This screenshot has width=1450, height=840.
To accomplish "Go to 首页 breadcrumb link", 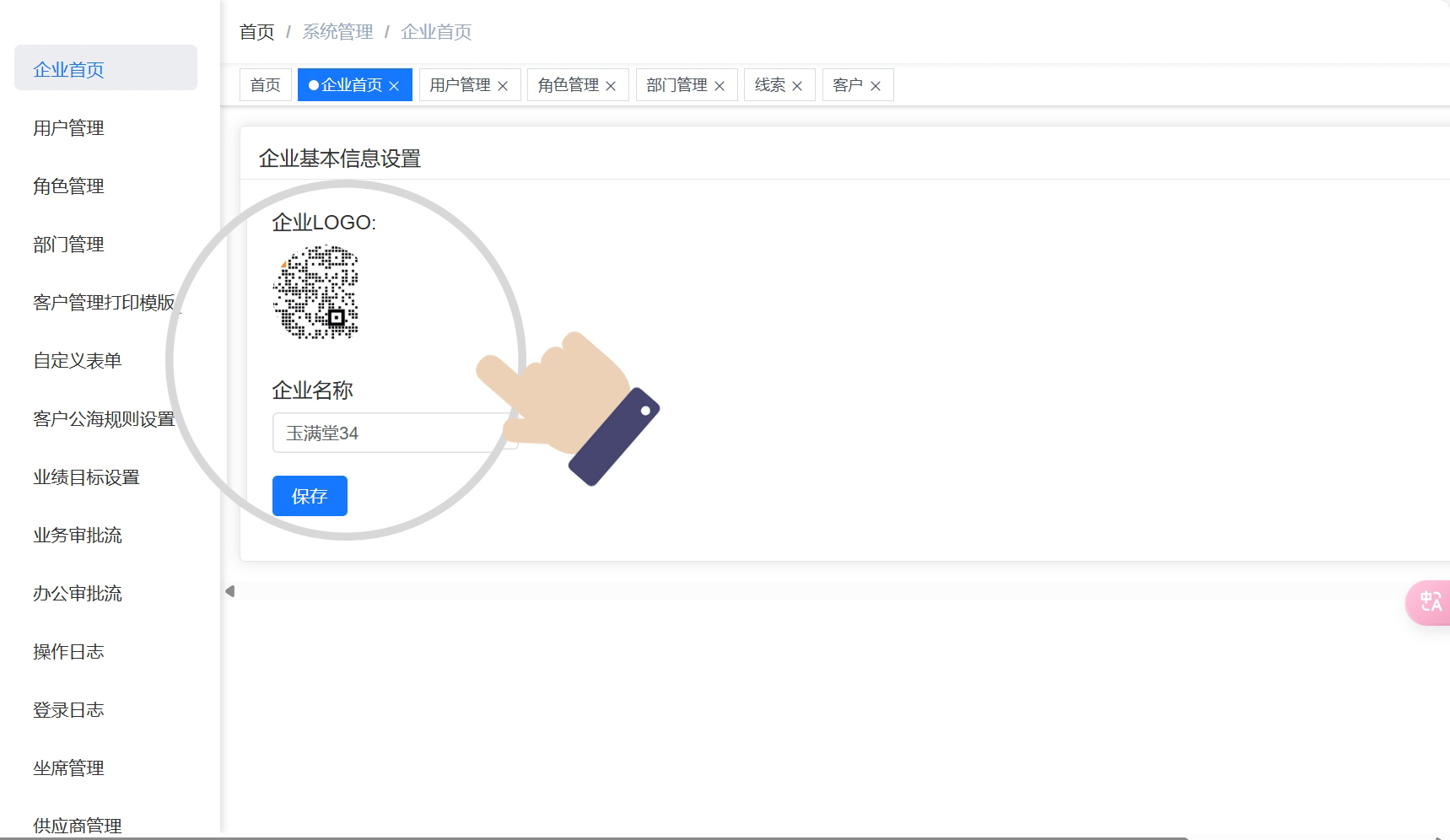I will 256,32.
